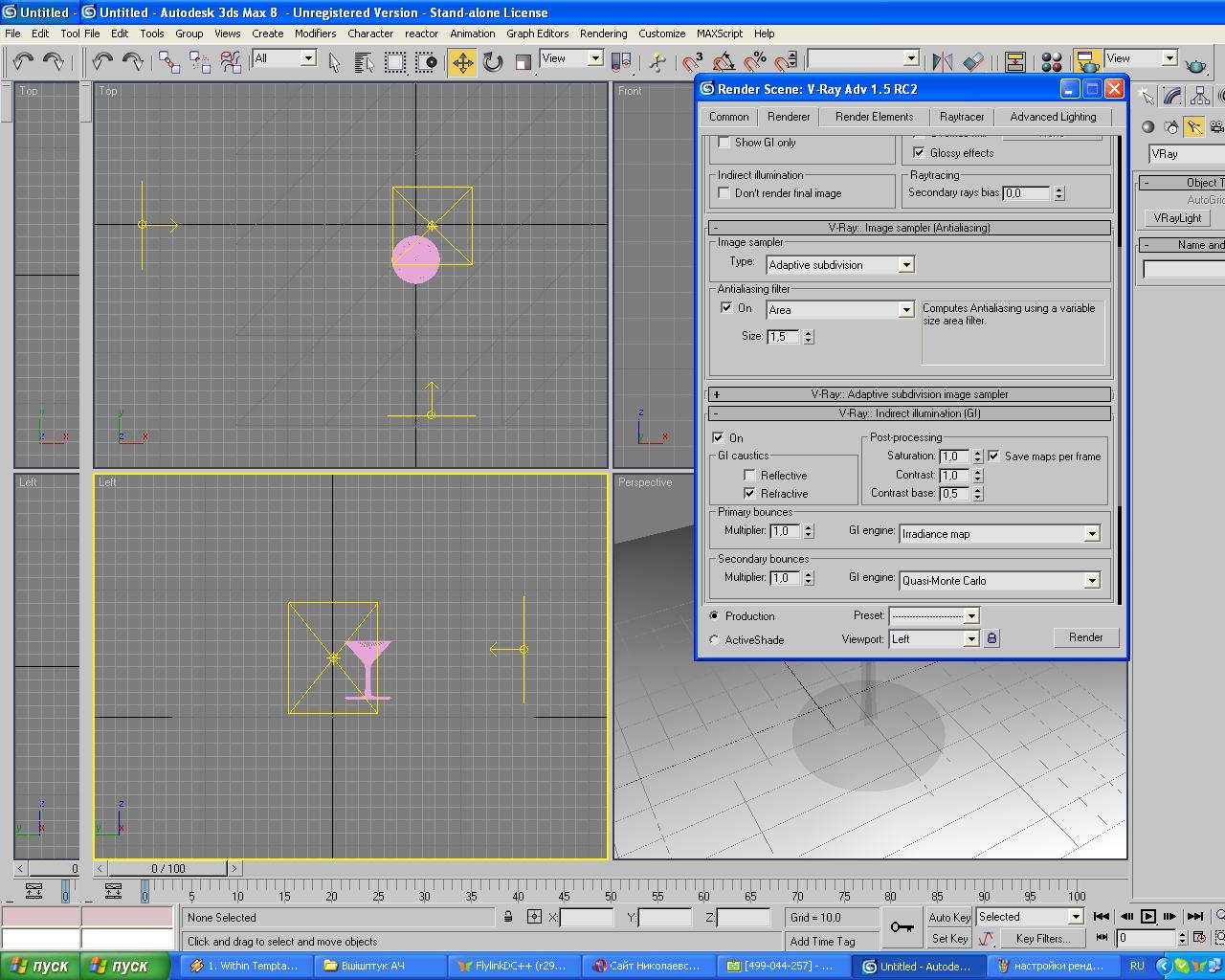Enable Reflective GI caustics checkbox
This screenshot has width=1225, height=980.
(750, 475)
